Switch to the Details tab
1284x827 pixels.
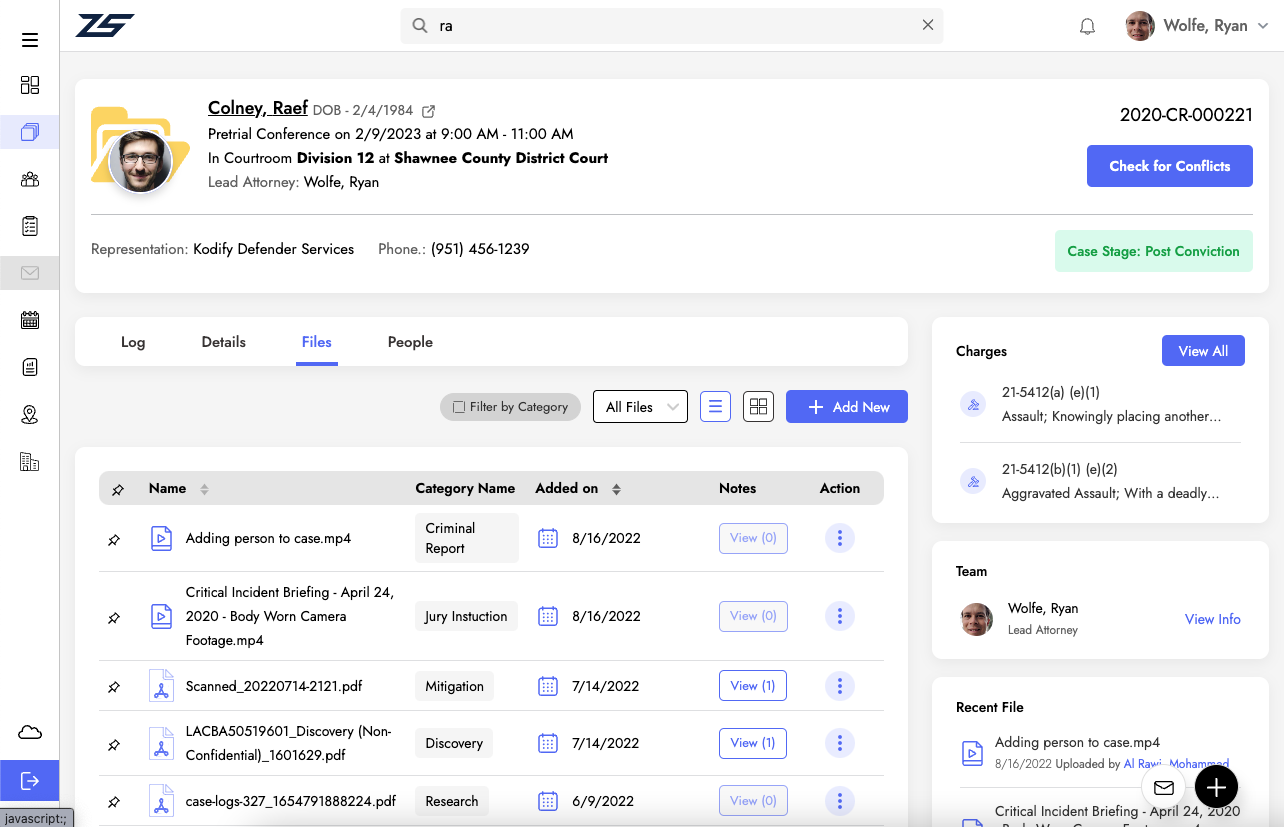[223, 342]
